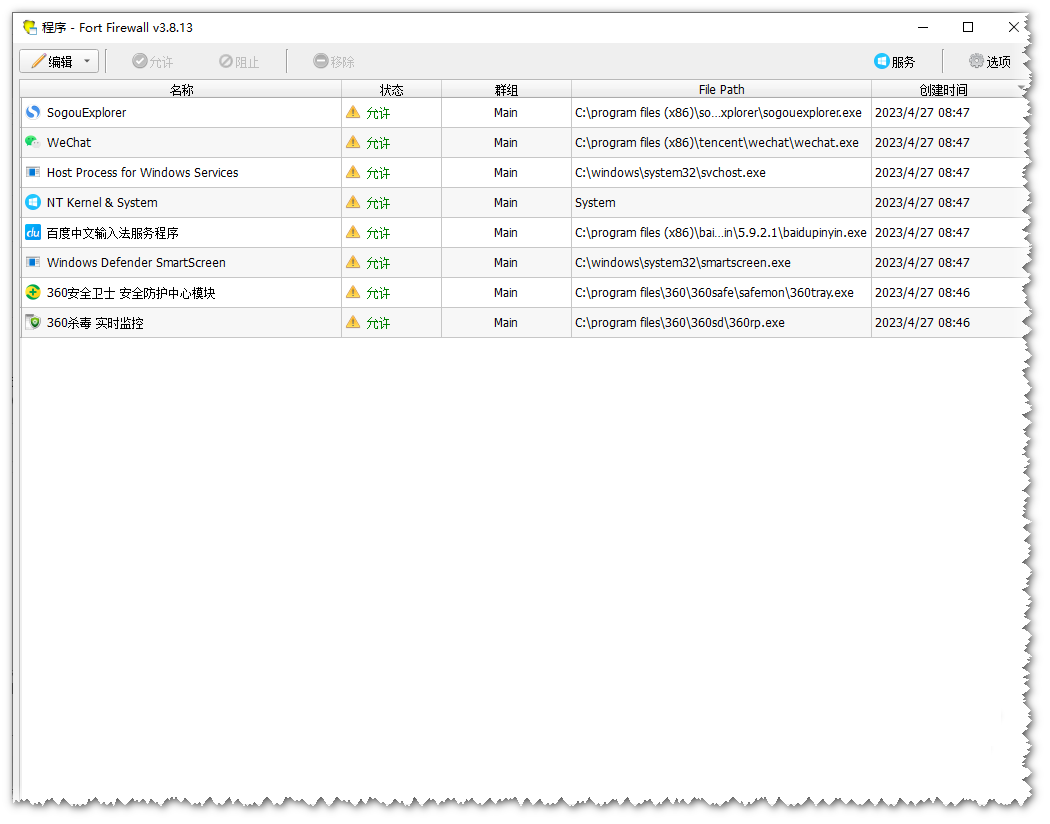This screenshot has width=1050, height=824.
Task: Click the 阻止 (Block) toolbar button
Action: click(x=239, y=62)
